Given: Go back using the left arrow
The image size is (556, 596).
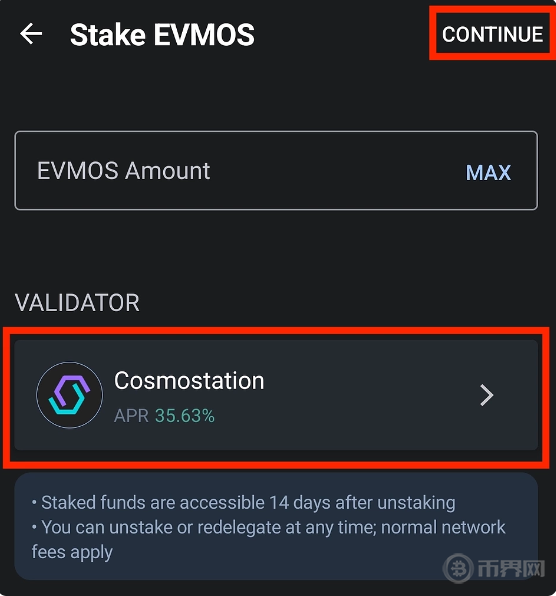Looking at the screenshot, I should (x=31, y=34).
